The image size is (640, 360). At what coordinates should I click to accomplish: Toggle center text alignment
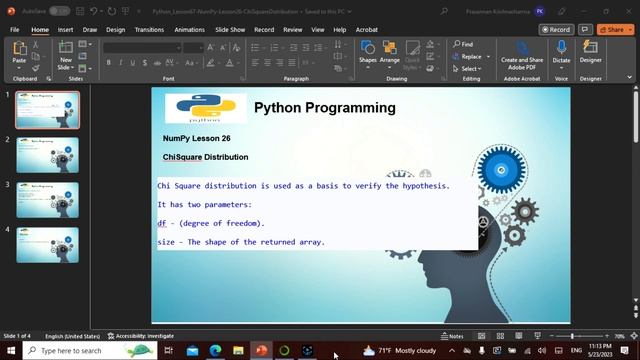point(267,63)
